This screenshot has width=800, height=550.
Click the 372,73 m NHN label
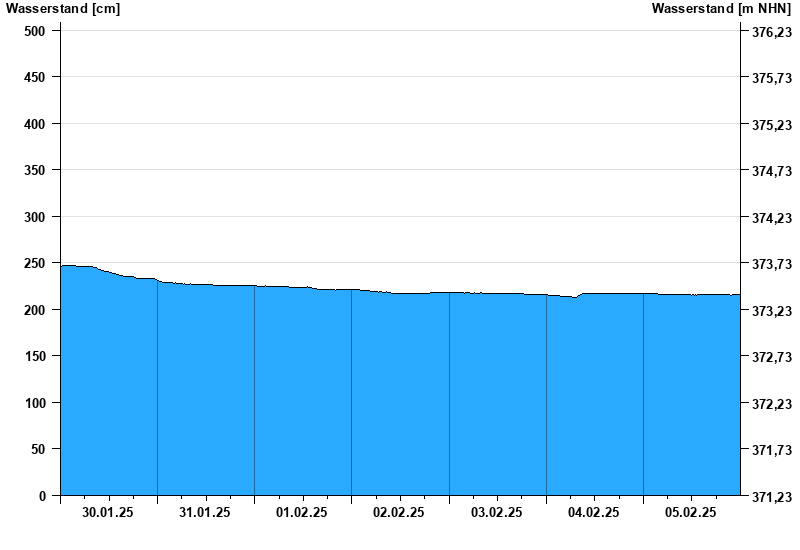click(x=772, y=357)
